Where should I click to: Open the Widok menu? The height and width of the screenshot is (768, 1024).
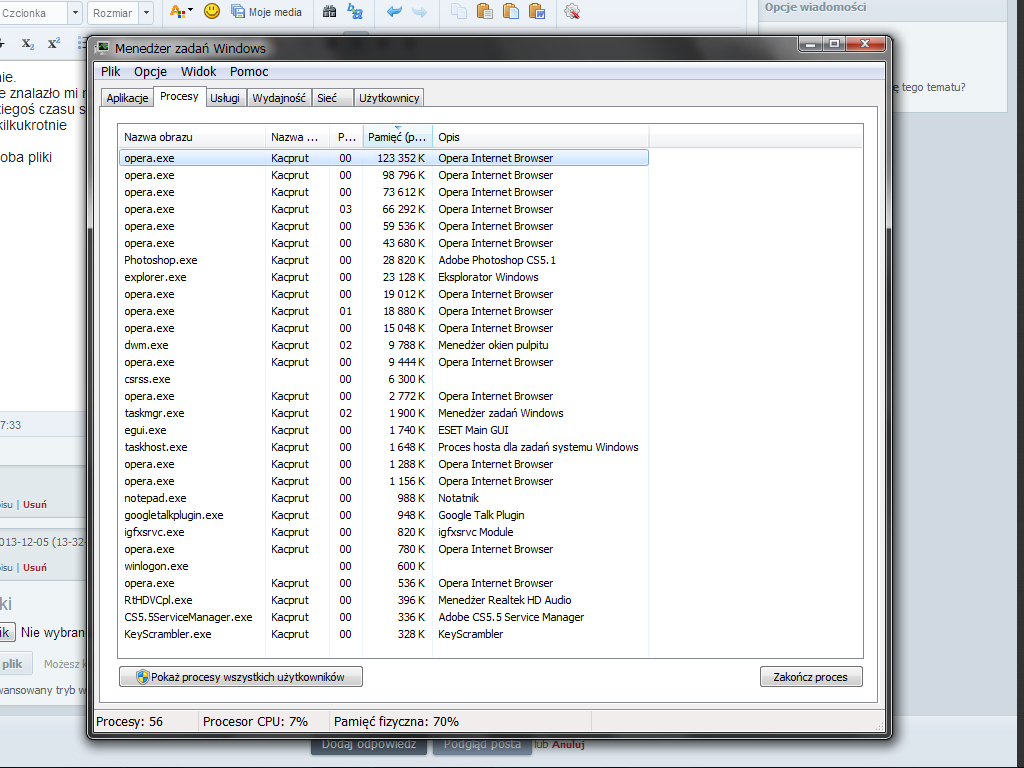tap(199, 72)
